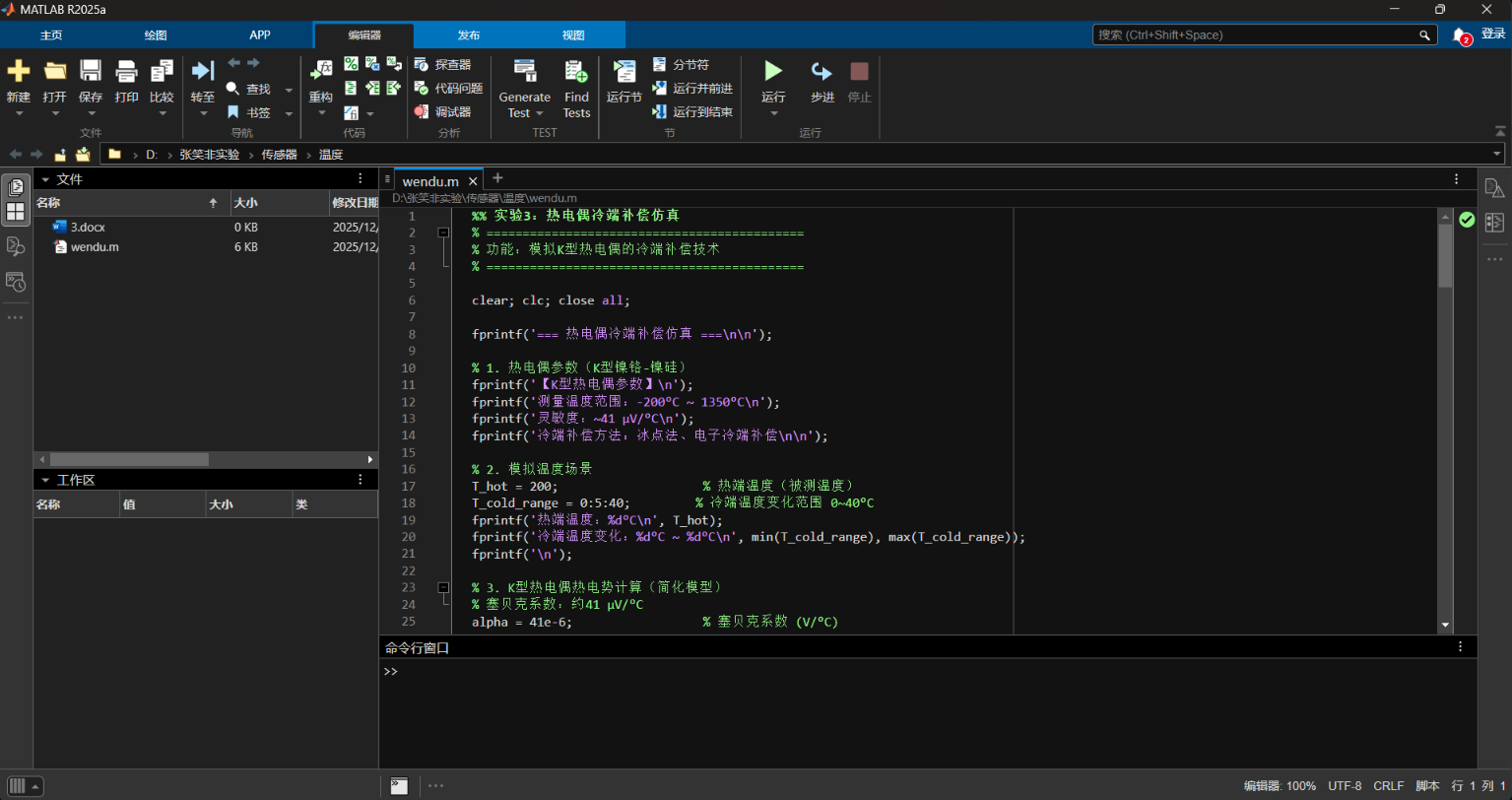1512x800 pixels.
Task: Switch to the 发布 (Publish) tab
Action: (x=469, y=35)
